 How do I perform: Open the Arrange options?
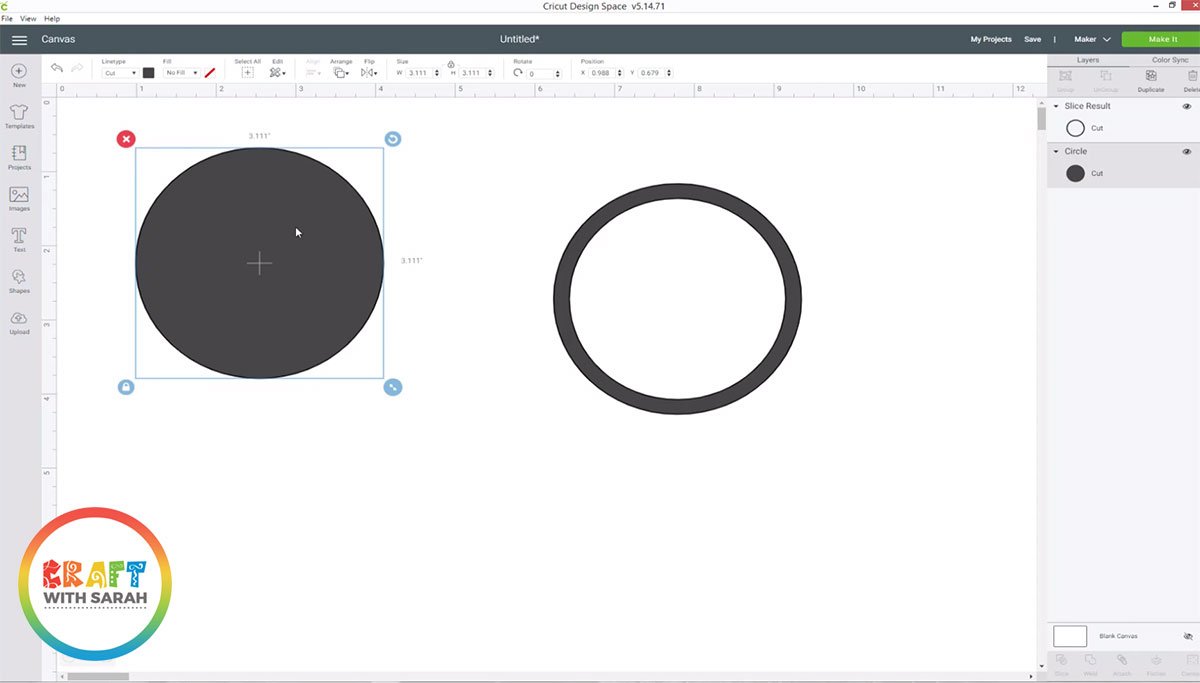click(341, 72)
